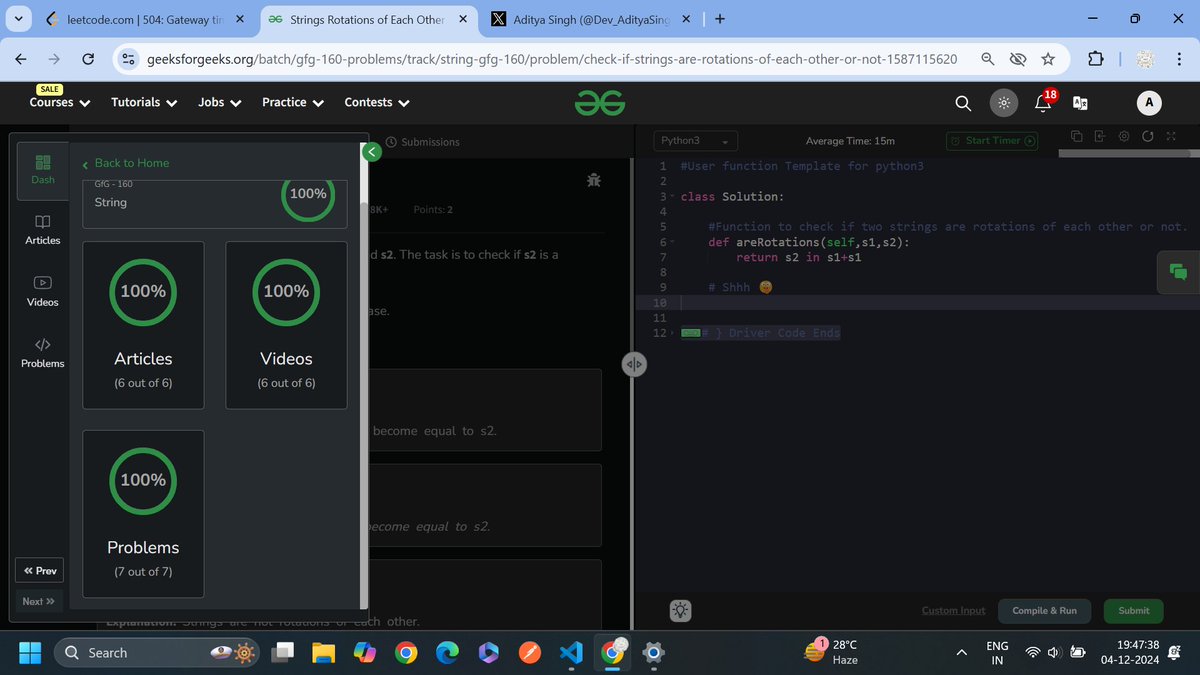This screenshot has height=675, width=1200.
Task: Open the Windows Start menu
Action: tap(30, 652)
